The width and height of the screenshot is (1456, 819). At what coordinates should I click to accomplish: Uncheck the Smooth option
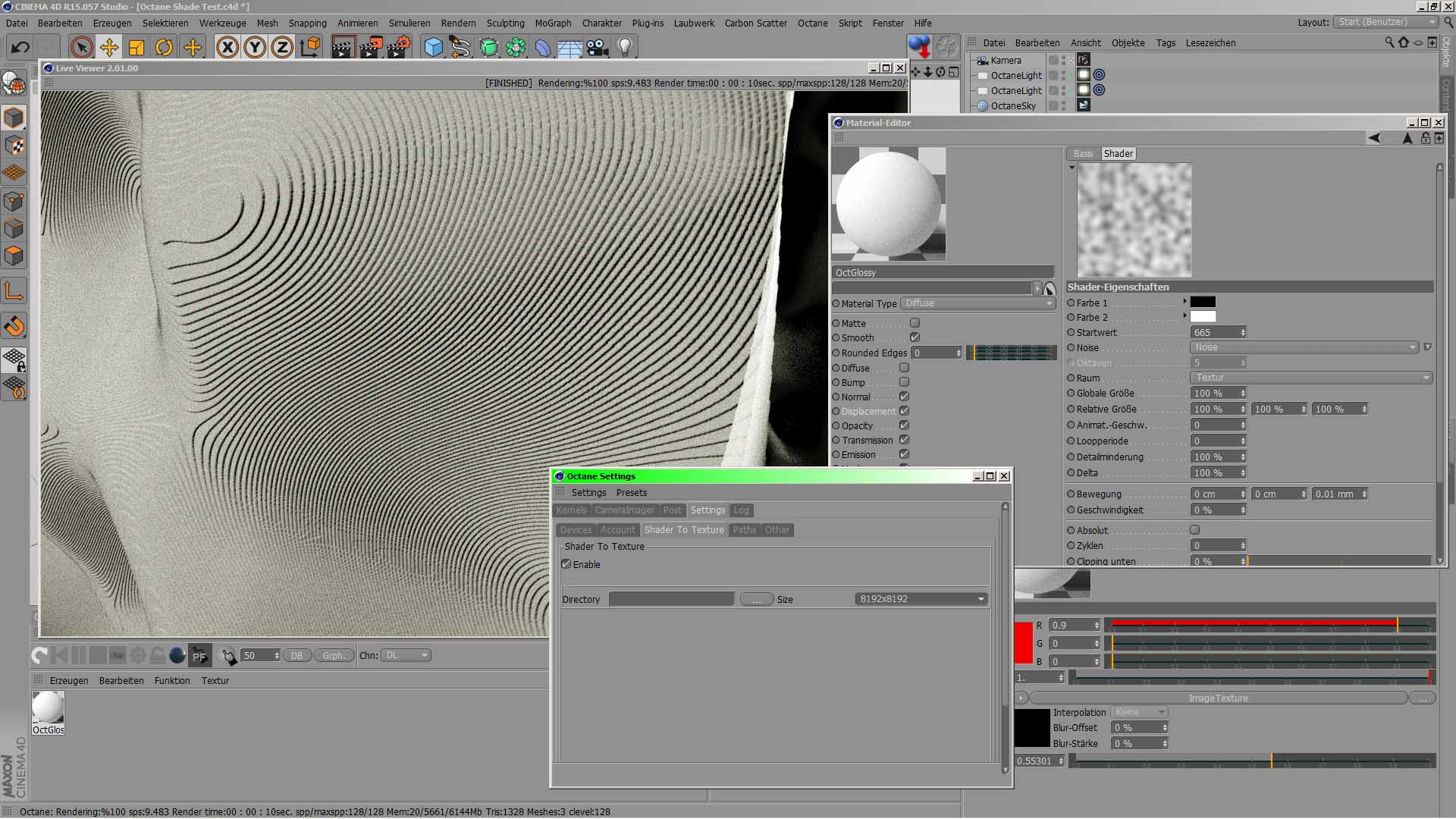click(915, 337)
